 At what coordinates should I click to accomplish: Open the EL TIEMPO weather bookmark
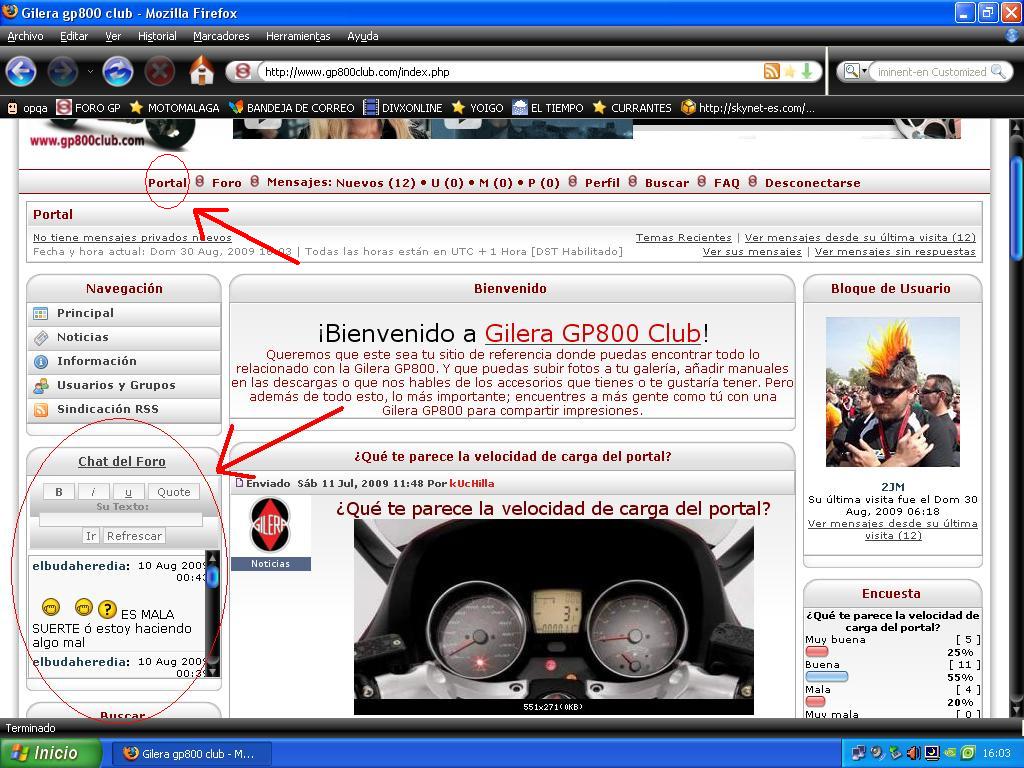tap(548, 108)
